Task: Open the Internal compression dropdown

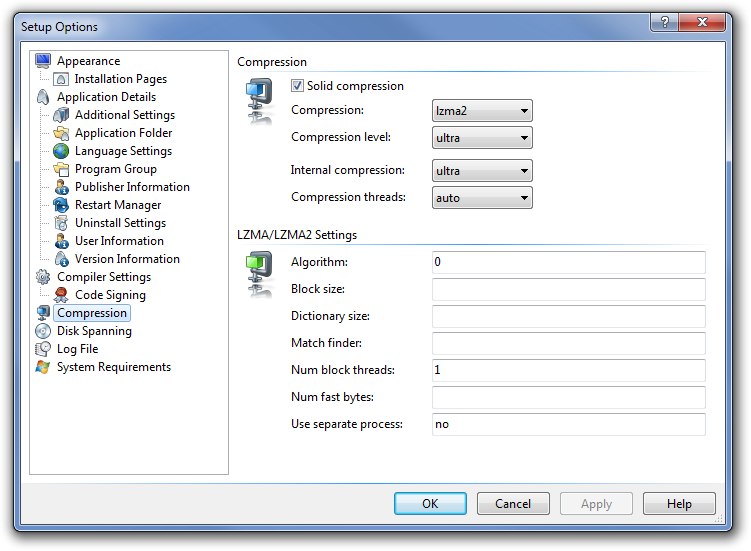Action: pyautogui.click(x=482, y=171)
